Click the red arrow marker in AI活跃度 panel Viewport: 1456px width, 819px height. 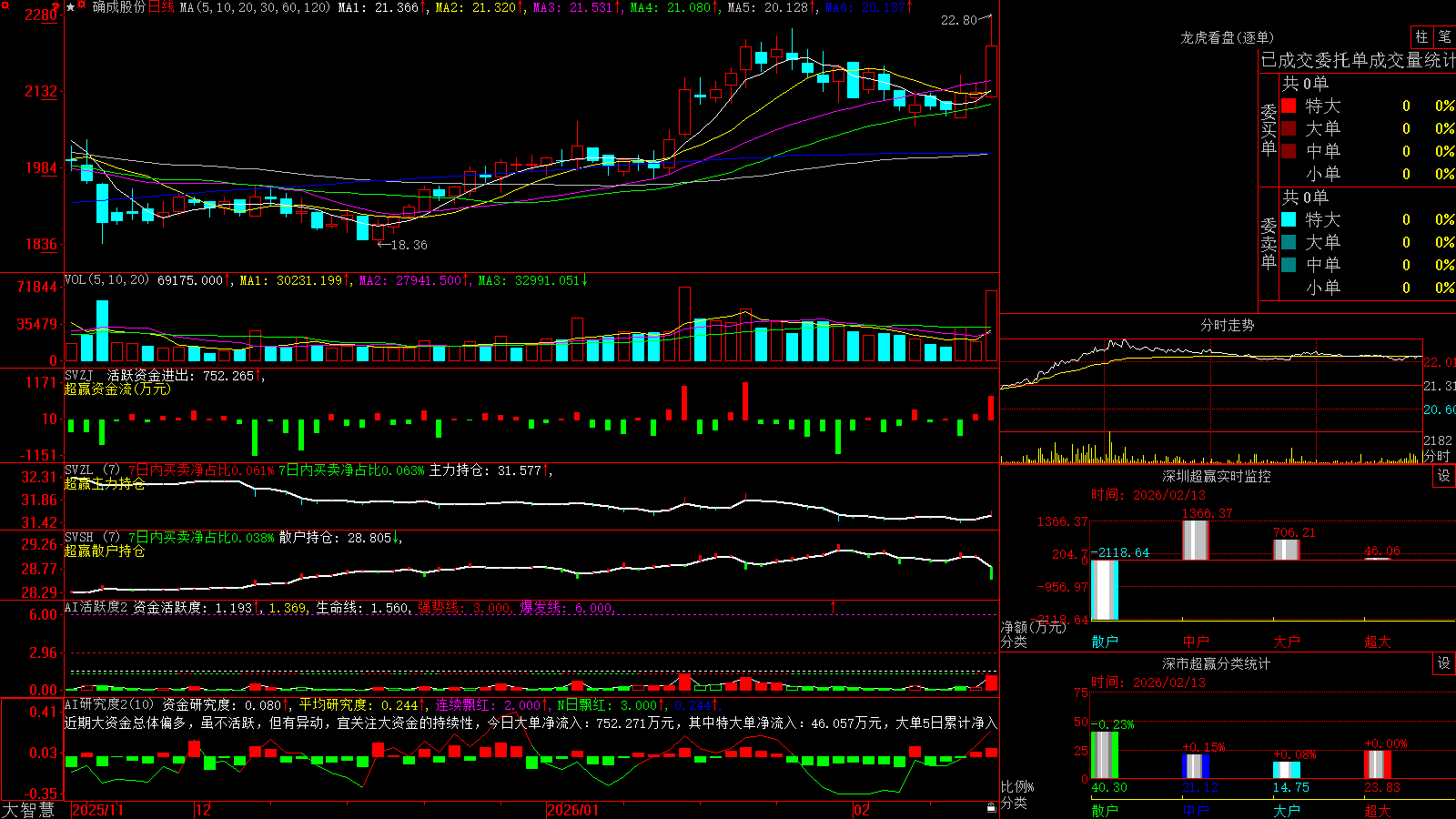833,605
